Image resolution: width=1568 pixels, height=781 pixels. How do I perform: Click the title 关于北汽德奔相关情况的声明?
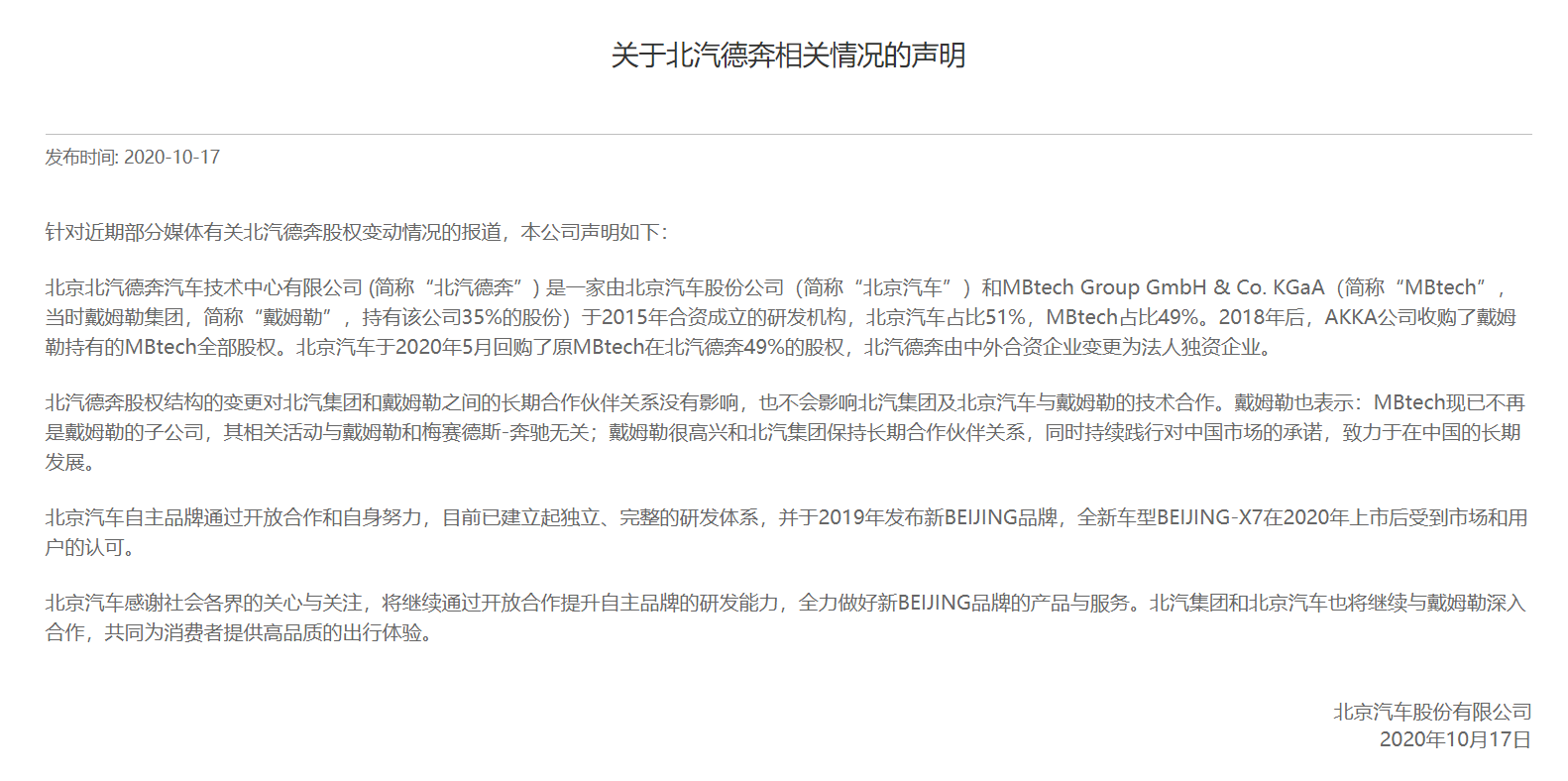pos(788,56)
